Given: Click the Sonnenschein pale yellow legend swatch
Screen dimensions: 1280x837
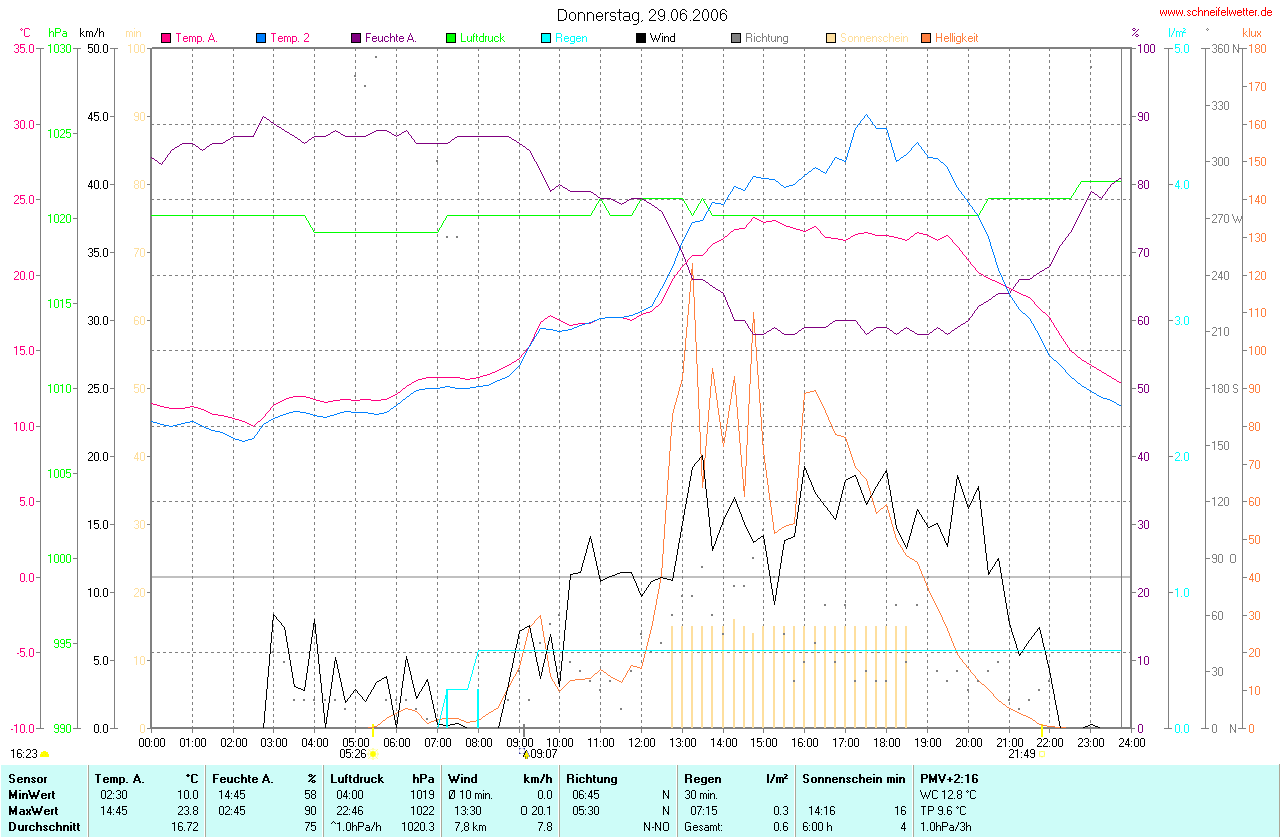Looking at the screenshot, I should [831, 38].
